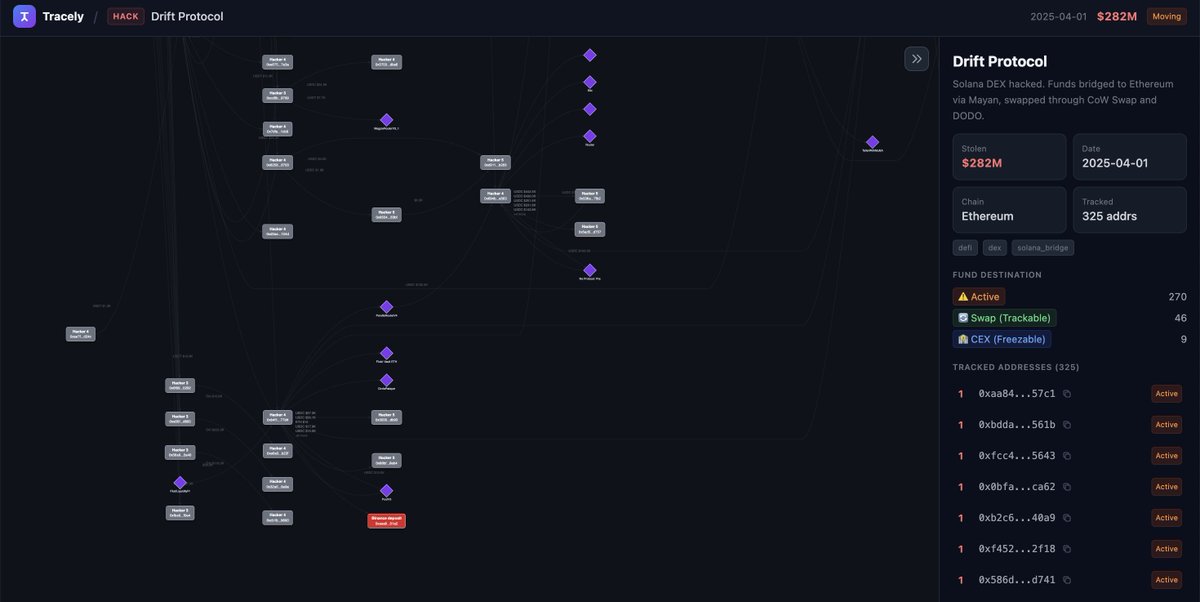The image size is (1200, 602).
Task: Select the Fluid Vault ETH diamond node
Action: click(386, 353)
